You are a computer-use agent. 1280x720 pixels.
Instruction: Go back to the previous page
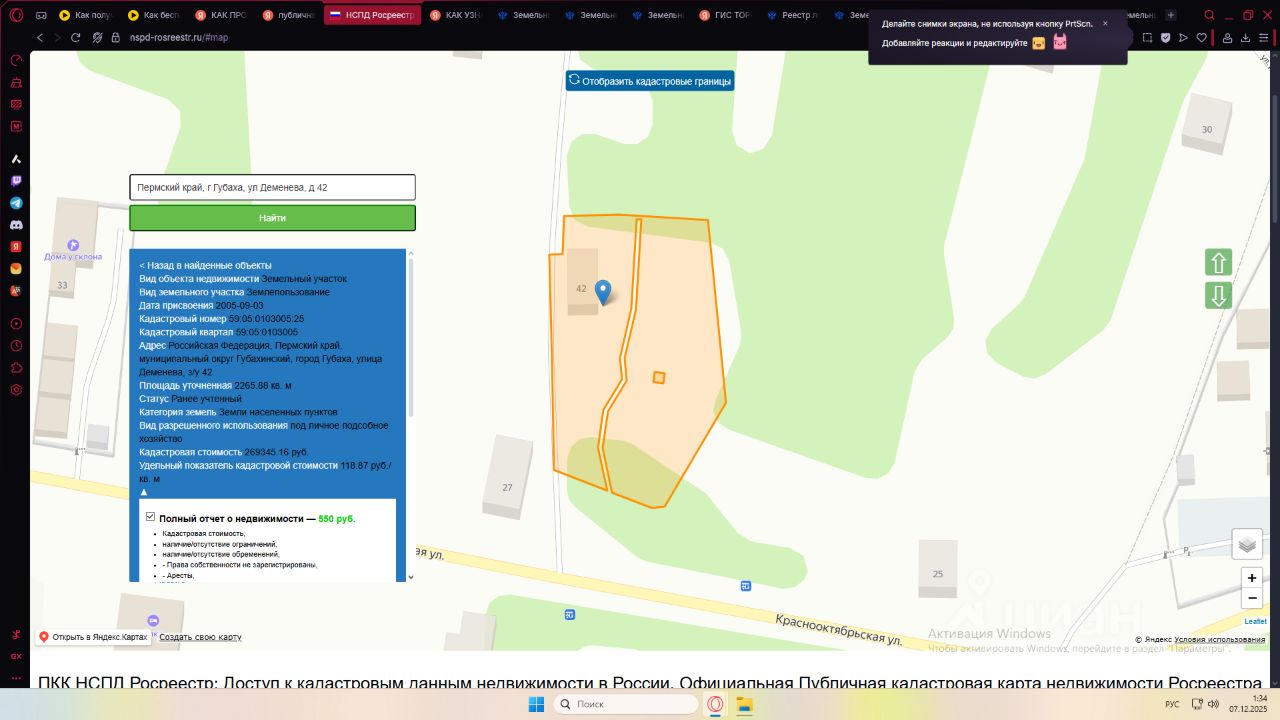pos(40,37)
